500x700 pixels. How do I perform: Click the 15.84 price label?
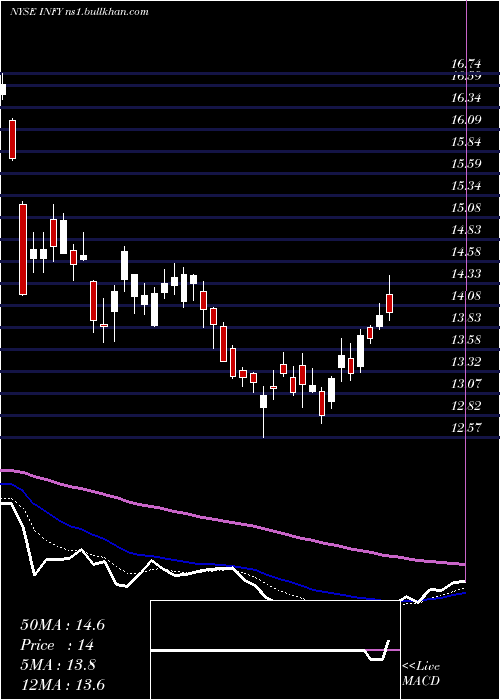(467, 142)
